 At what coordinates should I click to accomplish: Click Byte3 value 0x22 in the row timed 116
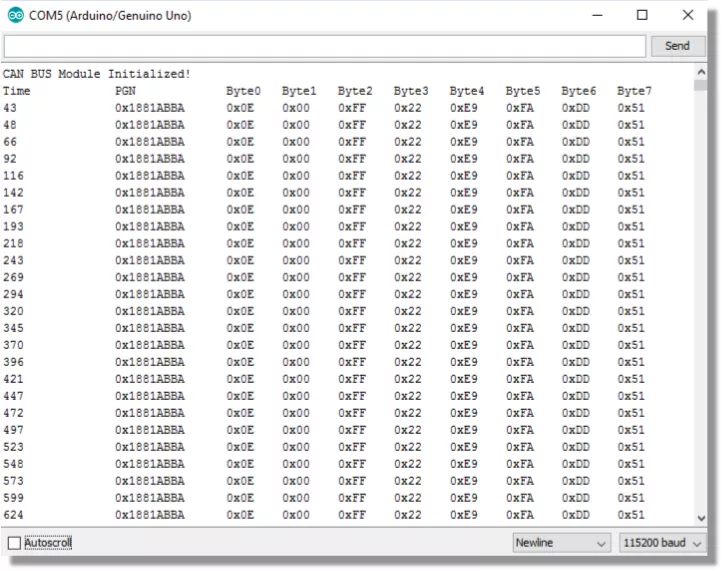[408, 176]
